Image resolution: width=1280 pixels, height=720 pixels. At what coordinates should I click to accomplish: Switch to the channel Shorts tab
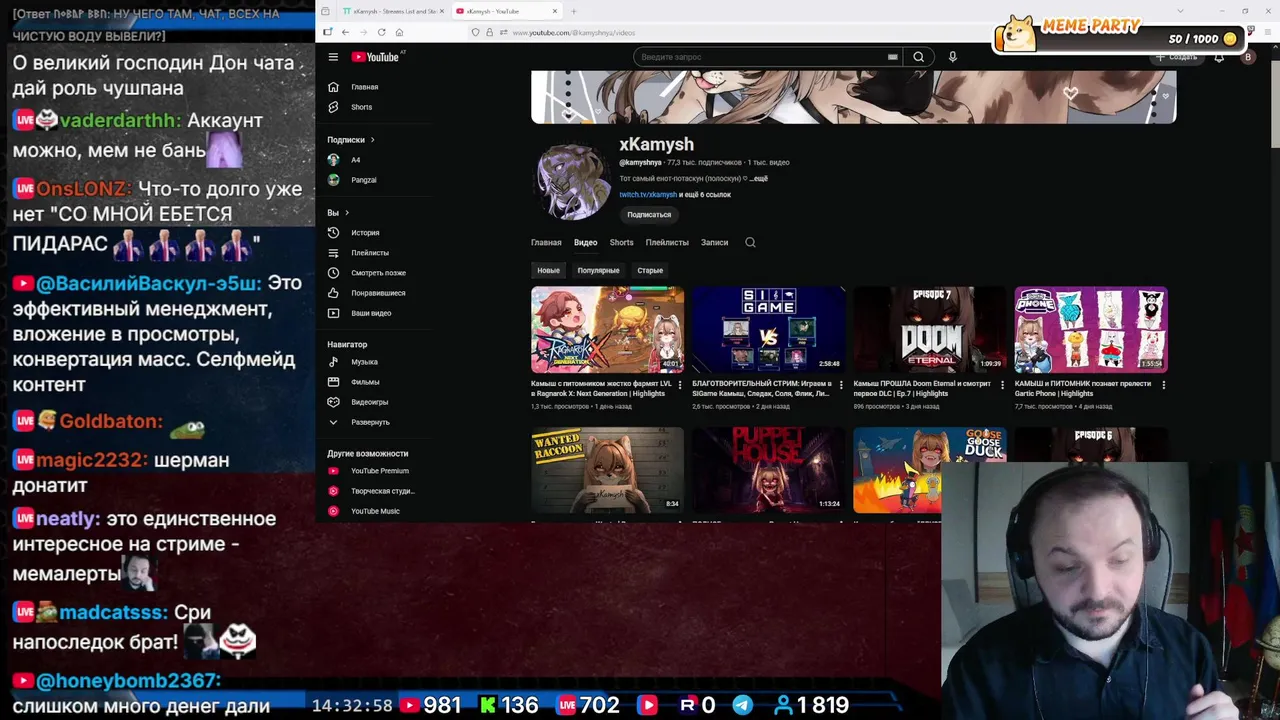coord(621,242)
